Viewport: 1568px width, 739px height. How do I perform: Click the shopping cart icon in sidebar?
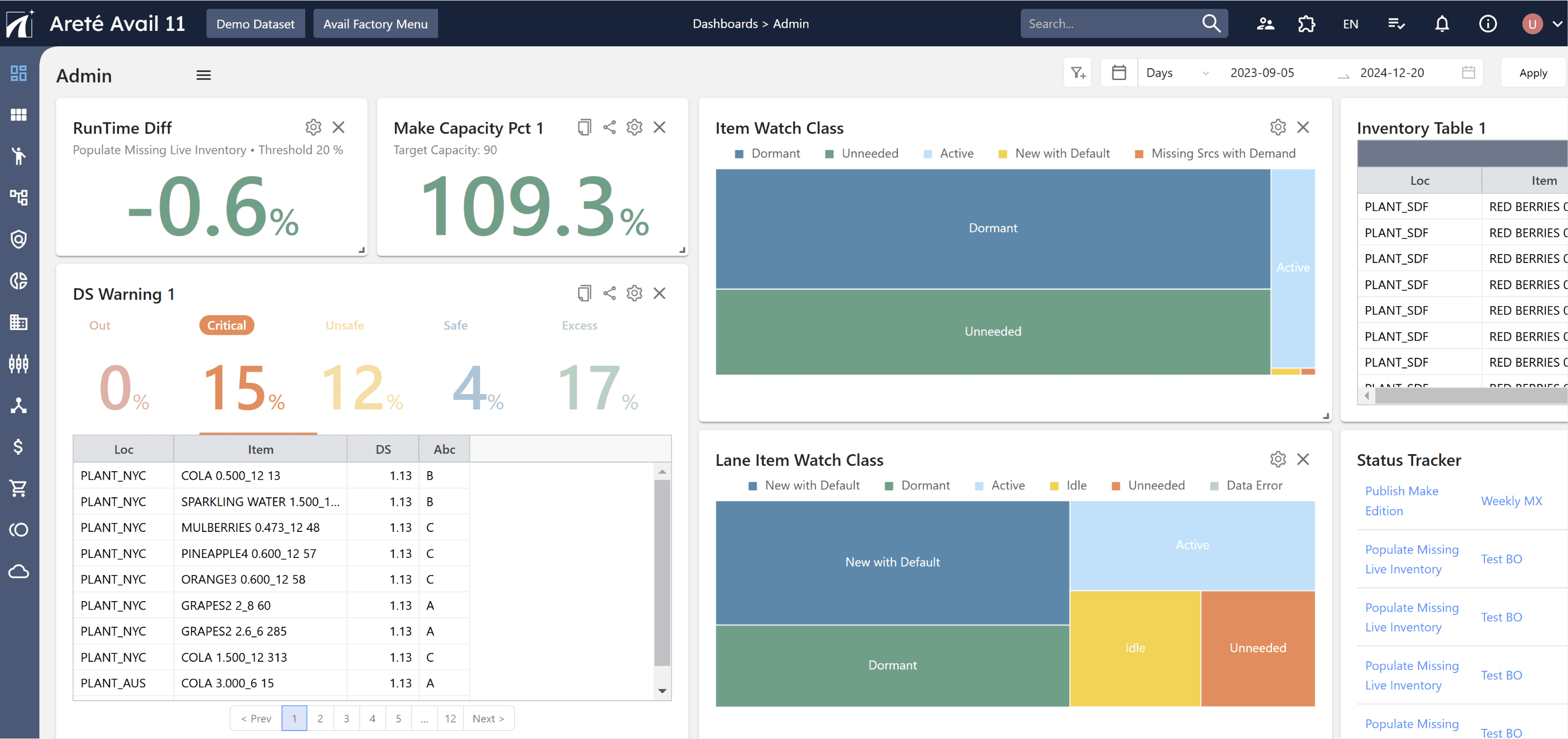(18, 488)
